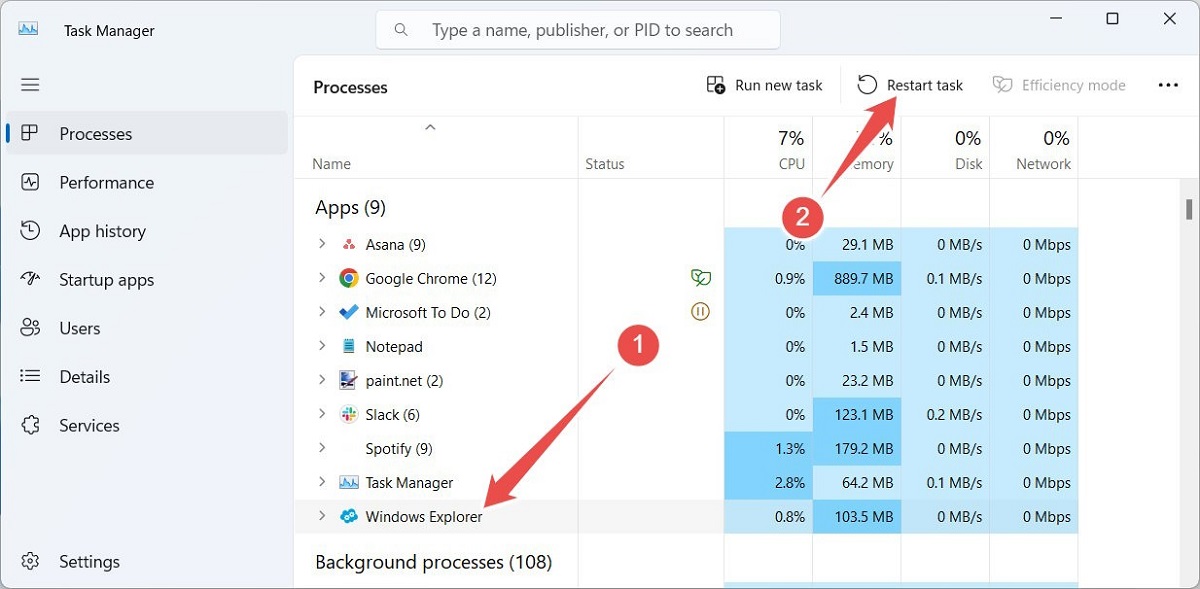
Task: Enable Efficiency mode for the selected process
Action: (x=1060, y=85)
